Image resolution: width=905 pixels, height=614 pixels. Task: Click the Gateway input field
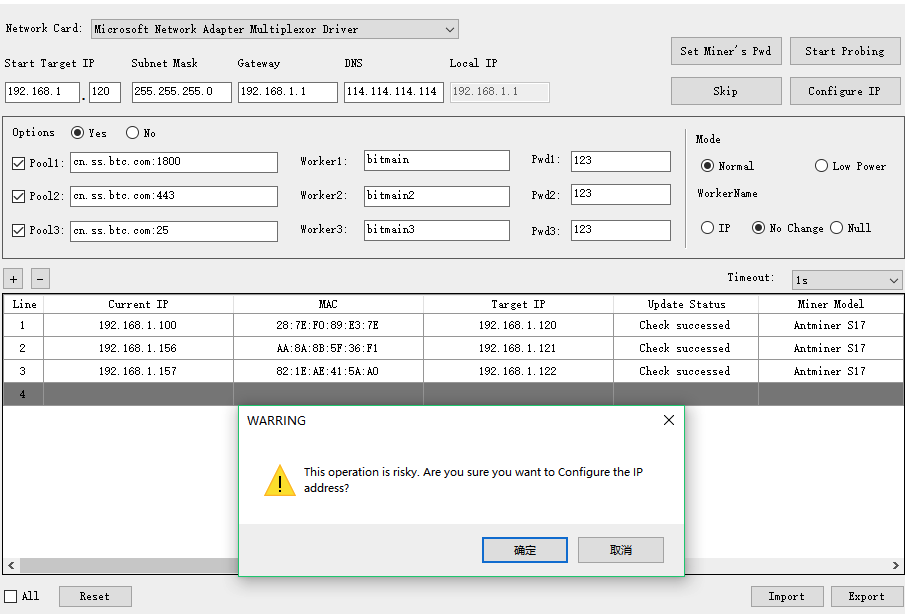(x=287, y=92)
